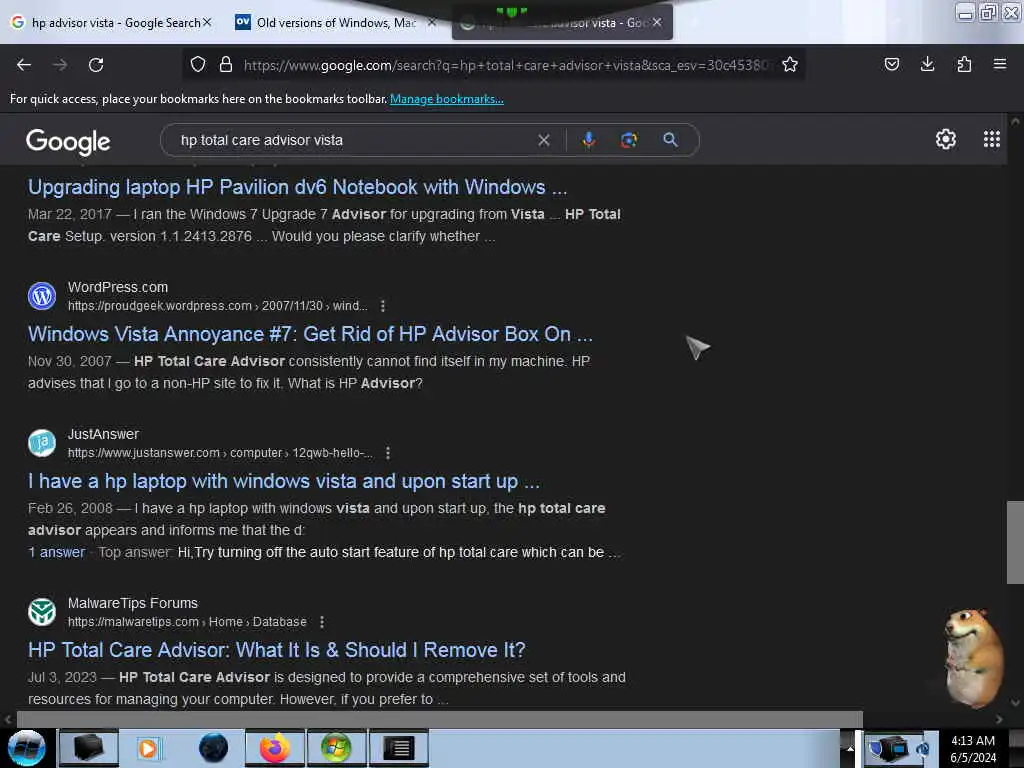Click the vertical scrollbar thumb

coord(1015,542)
